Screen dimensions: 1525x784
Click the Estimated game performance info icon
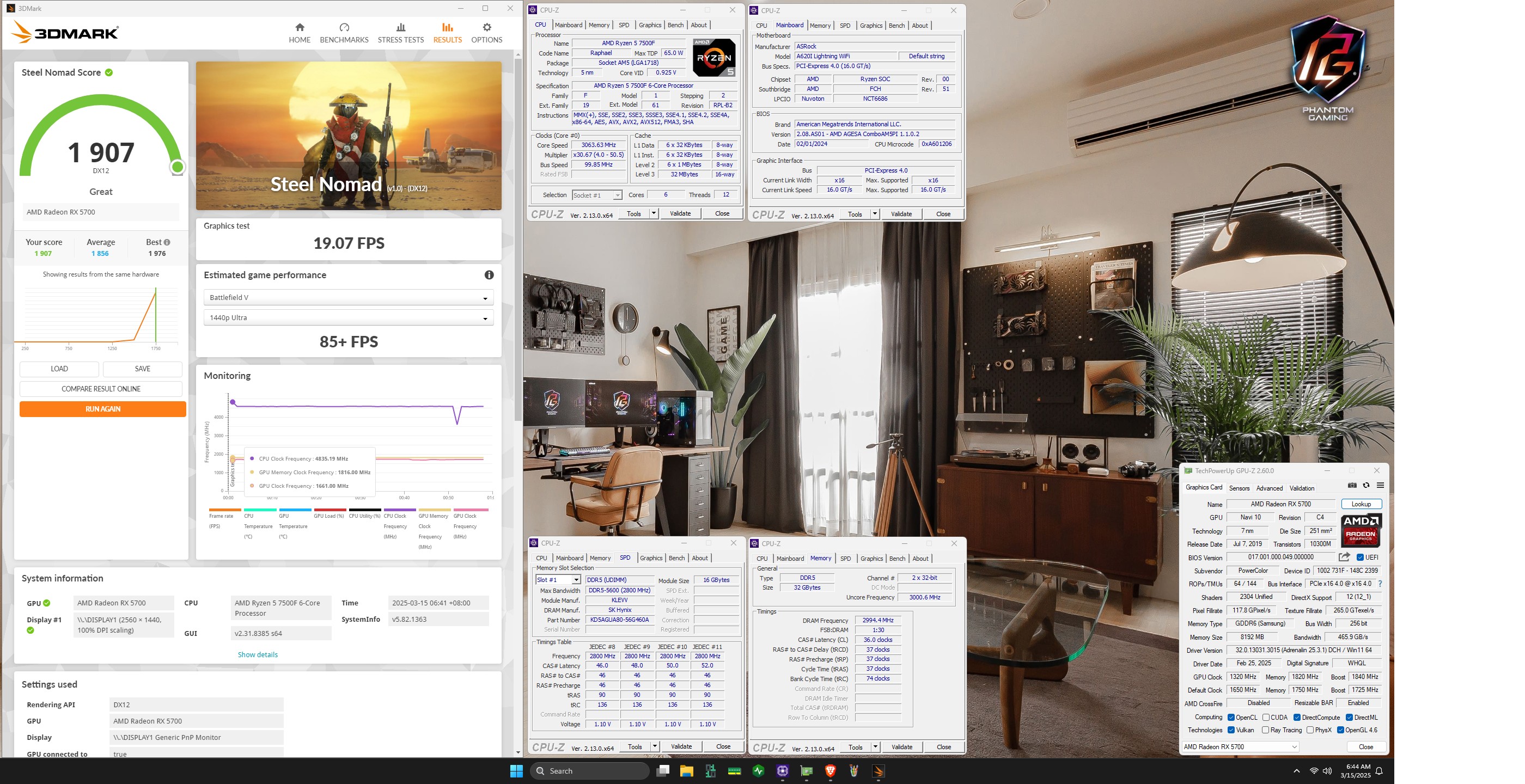[489, 274]
